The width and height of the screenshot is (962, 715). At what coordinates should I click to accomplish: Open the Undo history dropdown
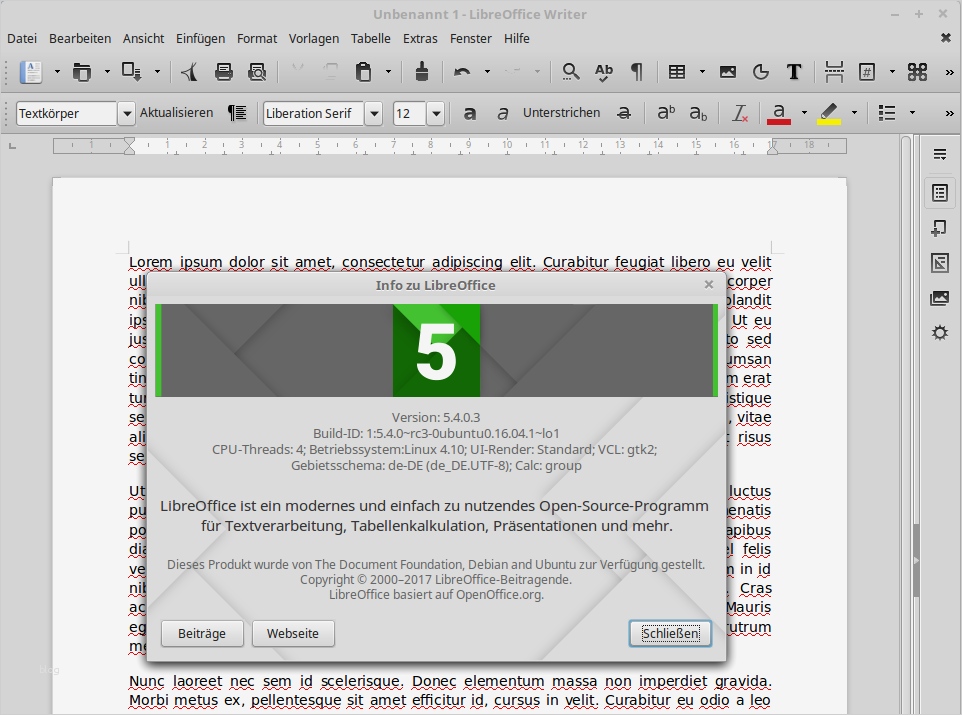coord(488,72)
